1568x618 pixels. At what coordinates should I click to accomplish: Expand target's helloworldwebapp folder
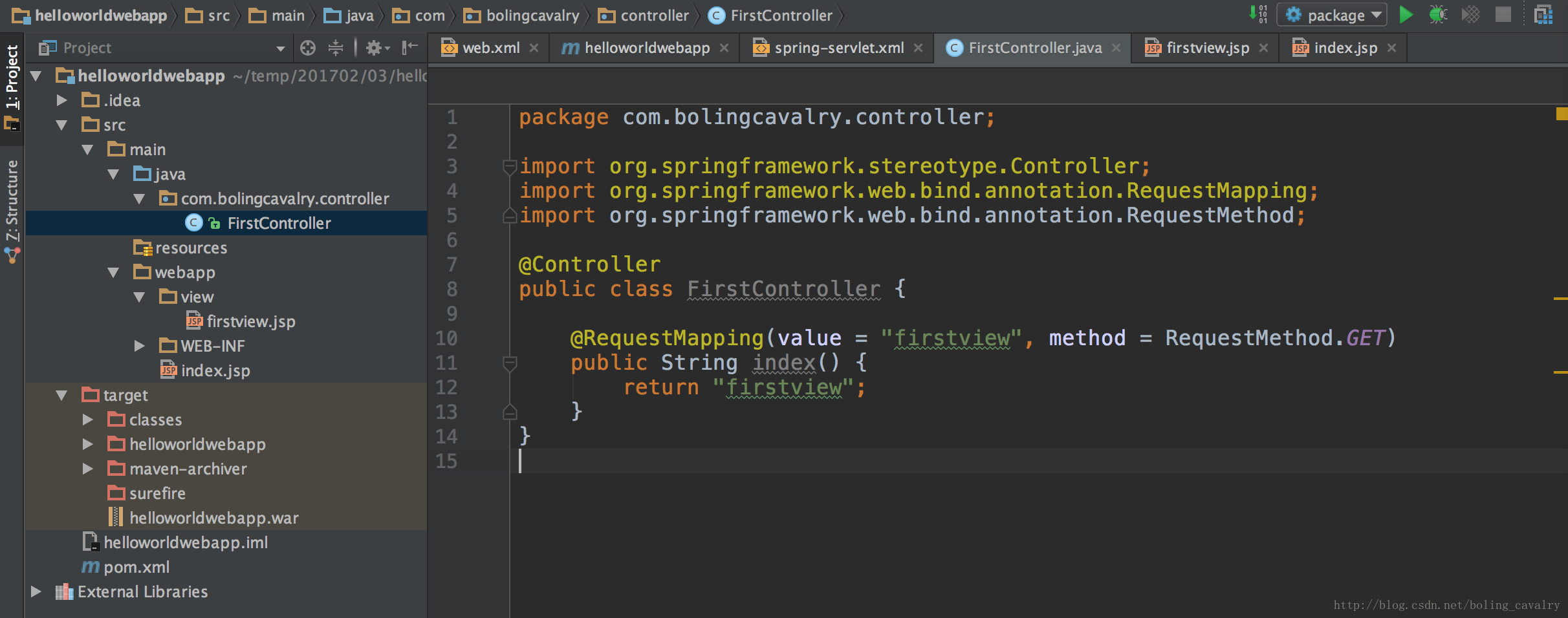tap(88, 444)
